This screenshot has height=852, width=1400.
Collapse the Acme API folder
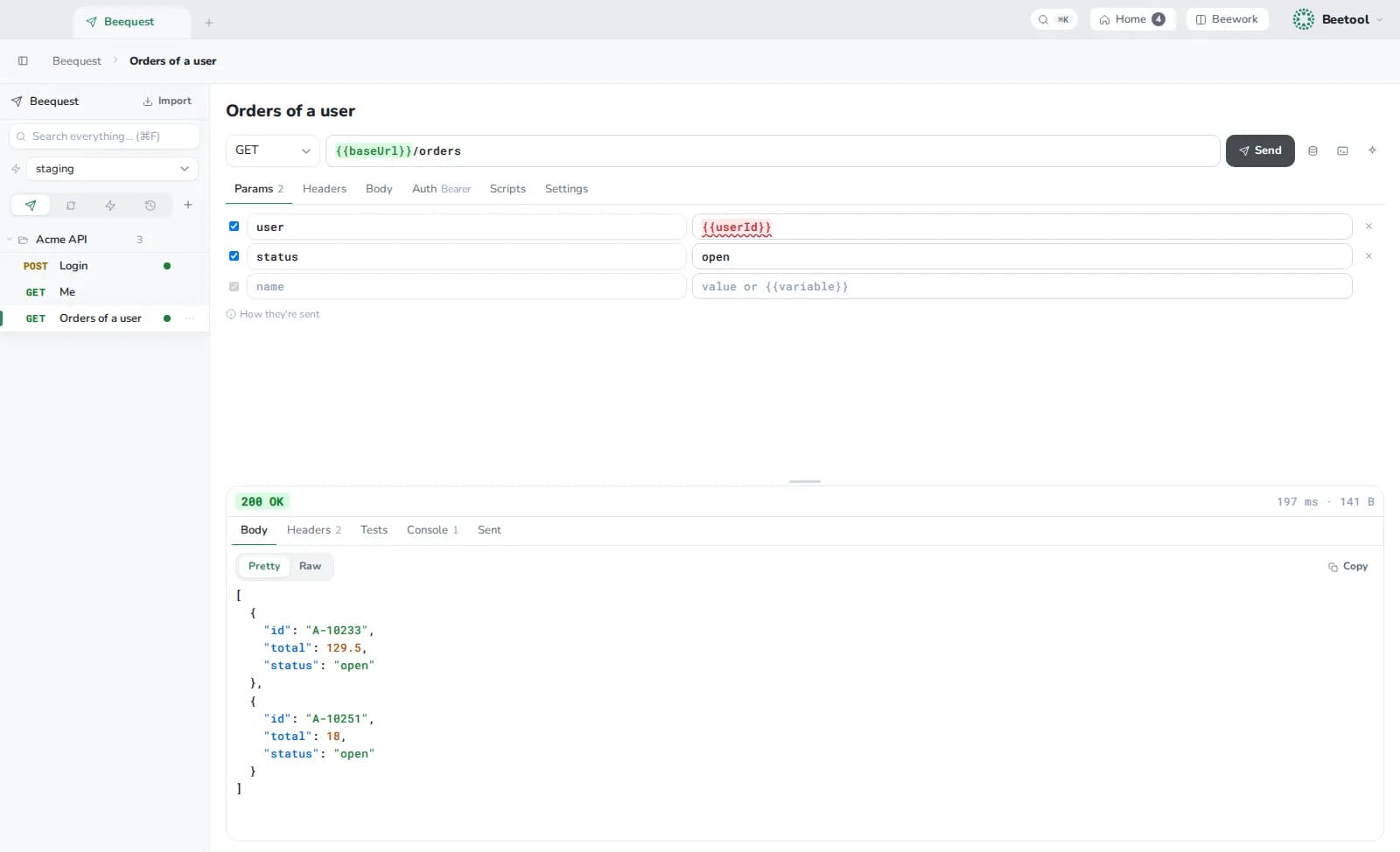(x=10, y=240)
